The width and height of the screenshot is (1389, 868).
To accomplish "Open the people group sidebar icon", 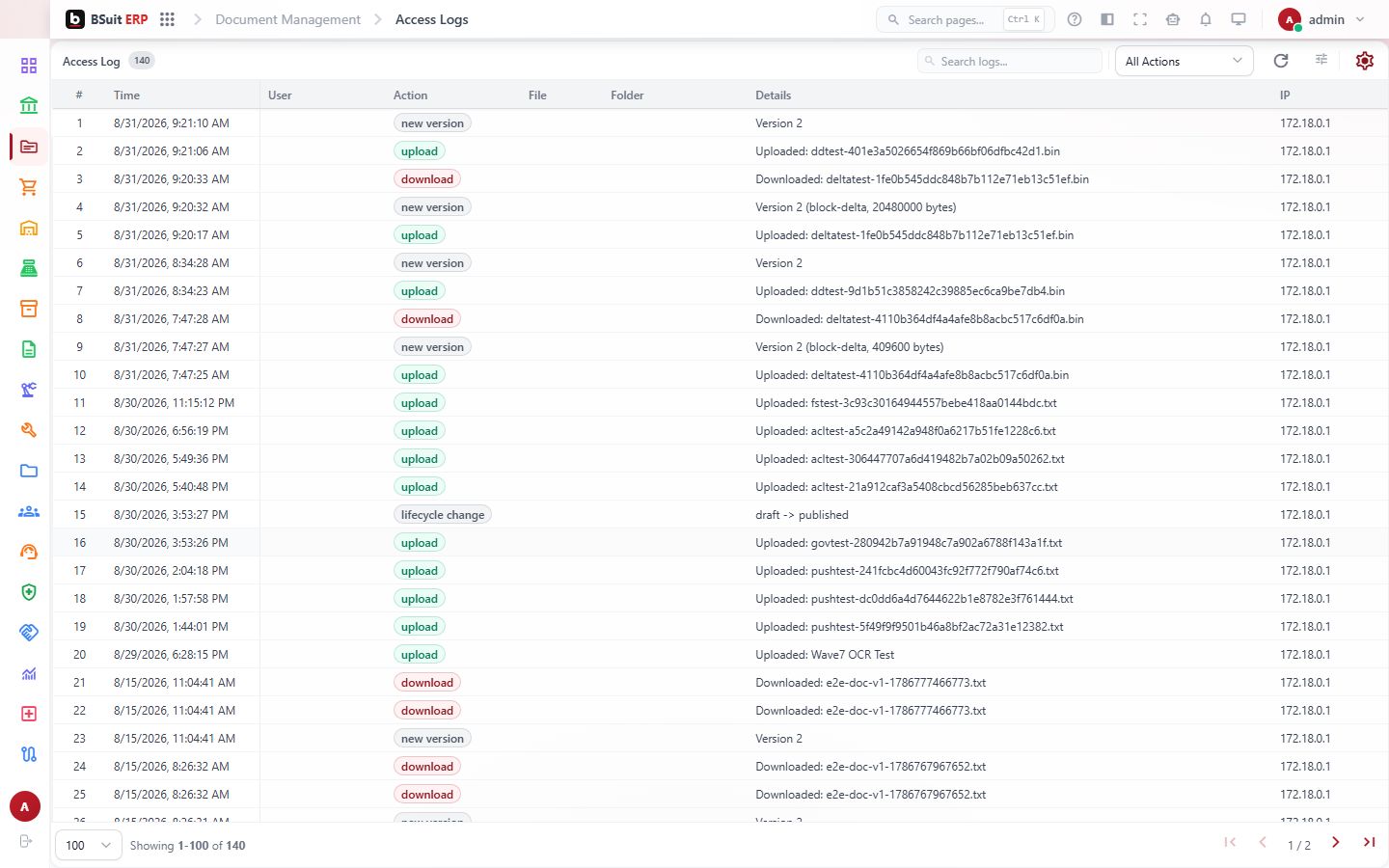I will [29, 511].
